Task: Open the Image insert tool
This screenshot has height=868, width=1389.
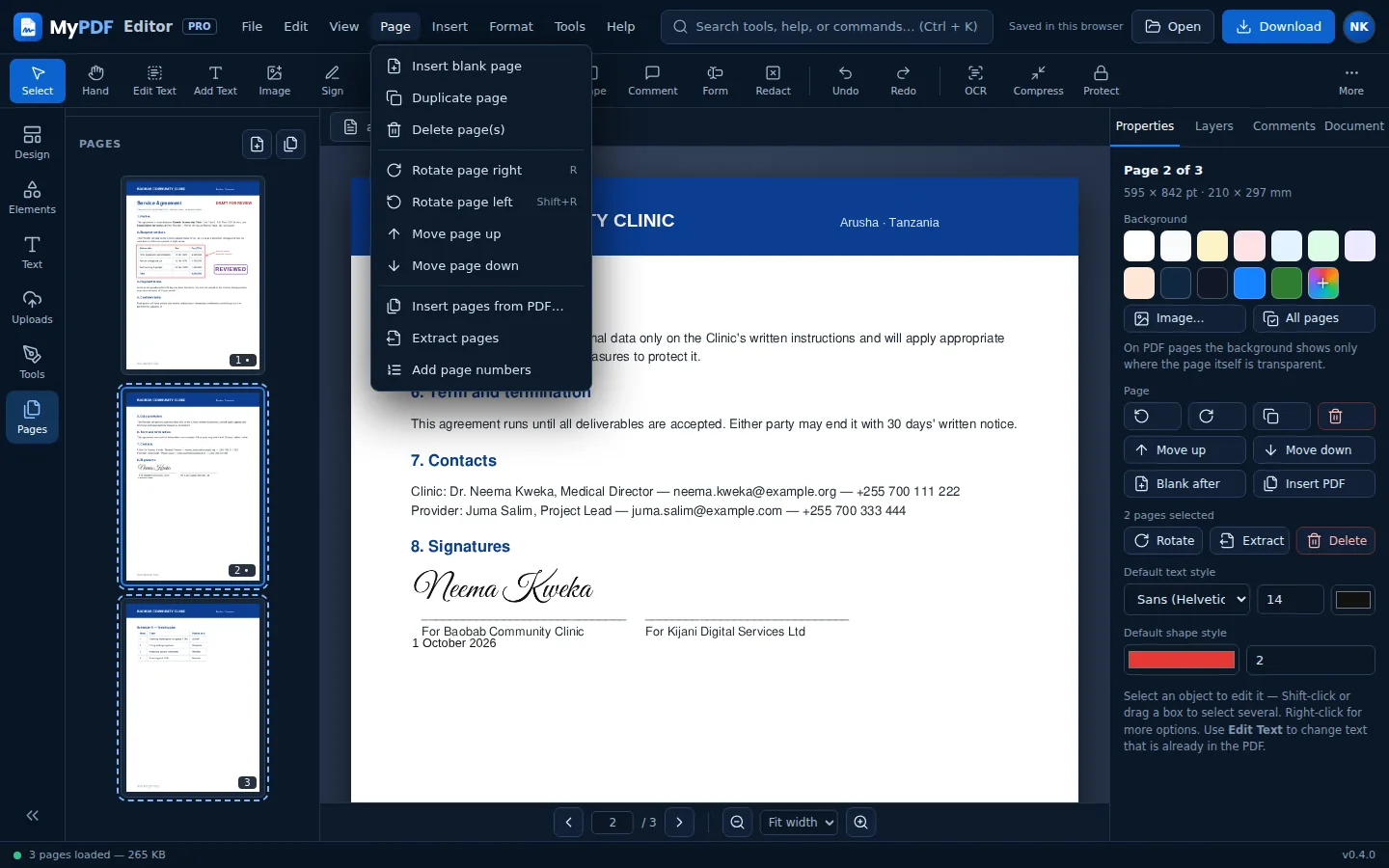Action: (275, 80)
